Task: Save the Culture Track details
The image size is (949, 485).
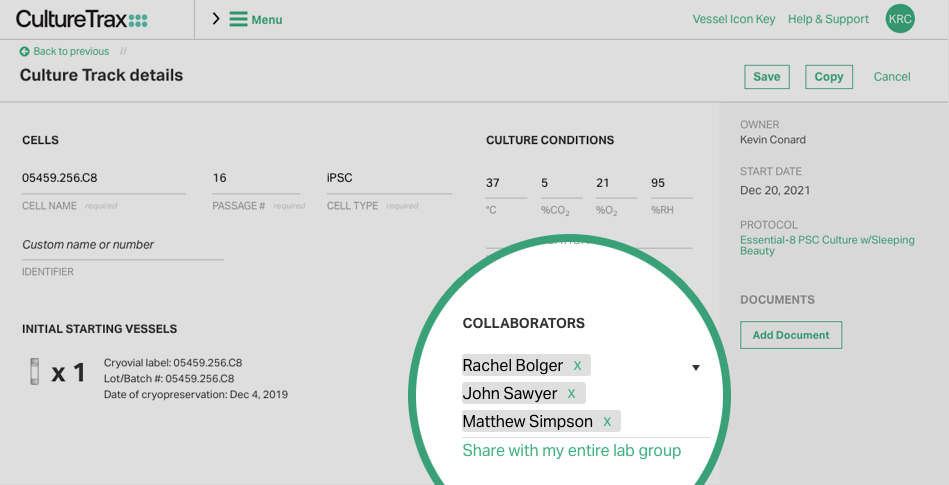Action: pos(766,77)
